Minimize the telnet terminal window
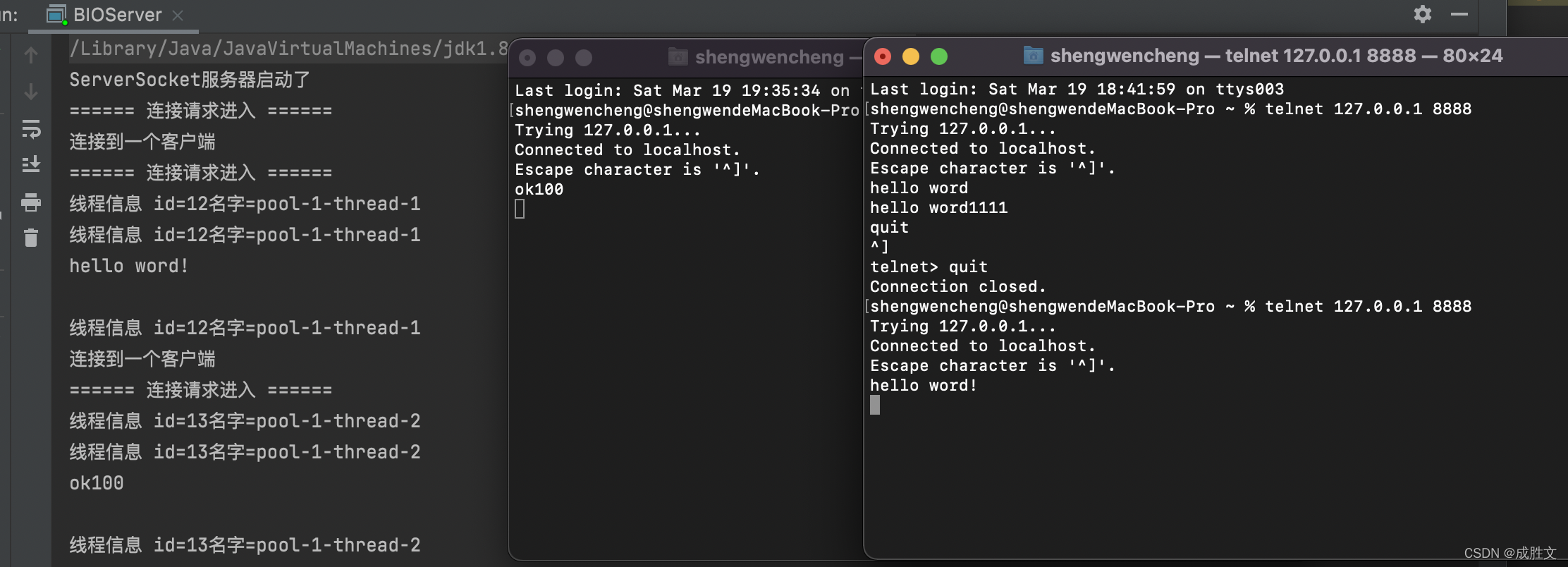Viewport: 1568px width, 567px height. point(911,56)
